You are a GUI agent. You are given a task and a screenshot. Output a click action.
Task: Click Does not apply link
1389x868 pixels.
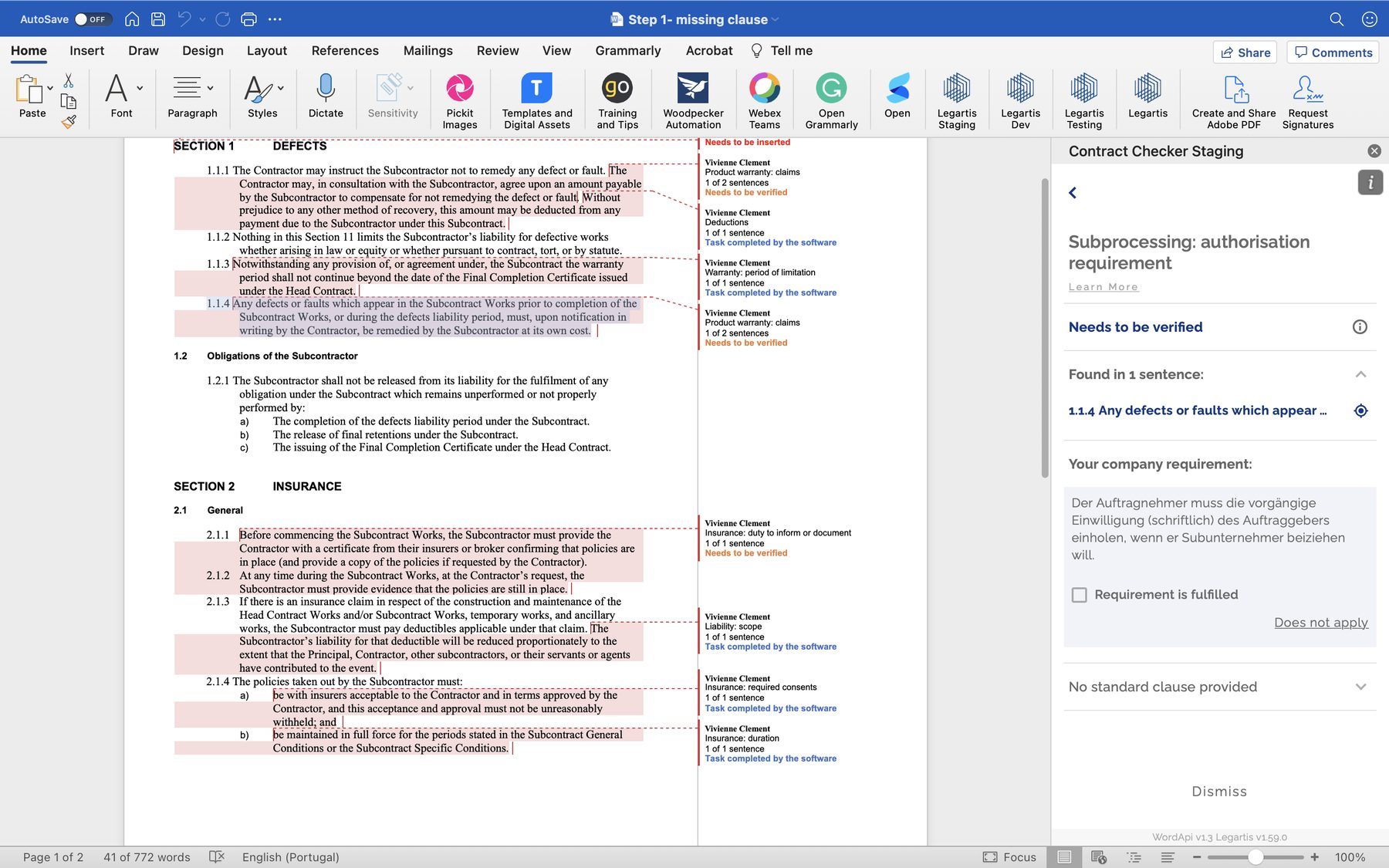pos(1320,623)
